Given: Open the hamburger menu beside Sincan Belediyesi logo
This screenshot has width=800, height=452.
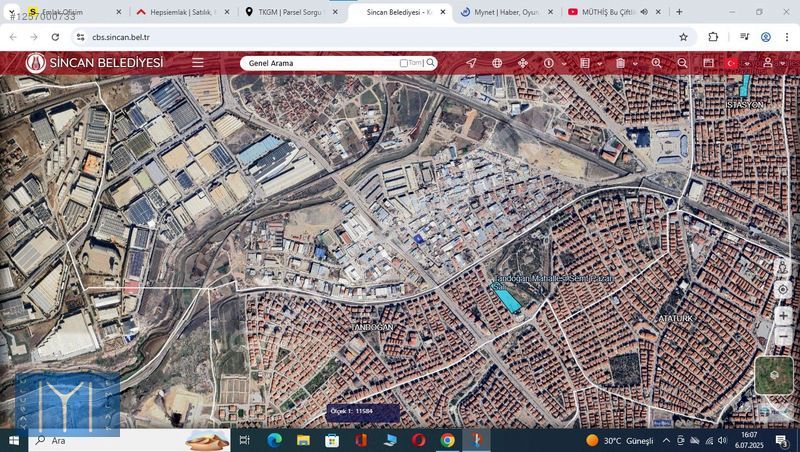Looking at the screenshot, I should coord(198,62).
